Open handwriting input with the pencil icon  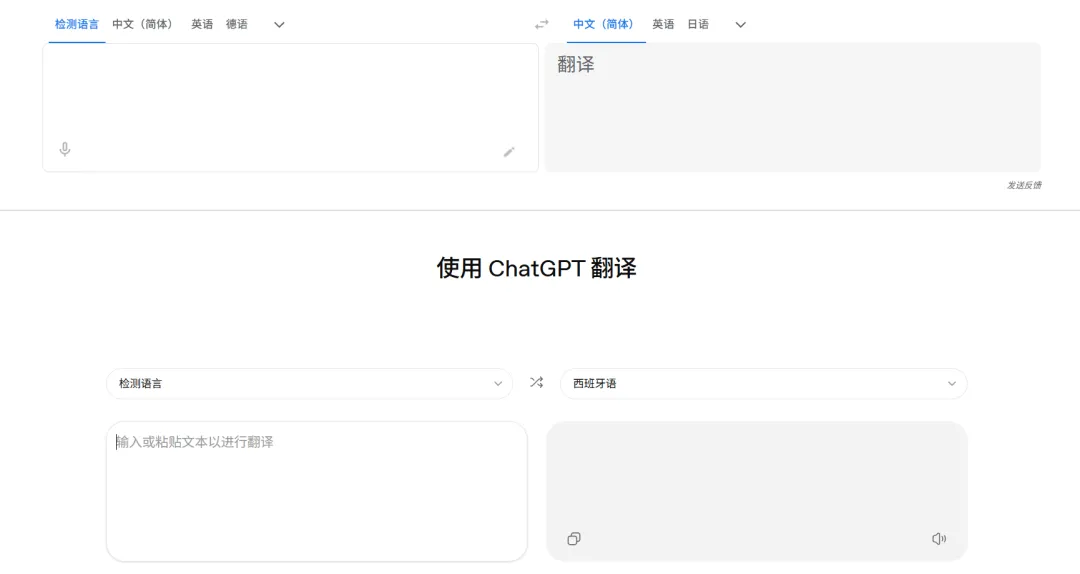point(509,152)
